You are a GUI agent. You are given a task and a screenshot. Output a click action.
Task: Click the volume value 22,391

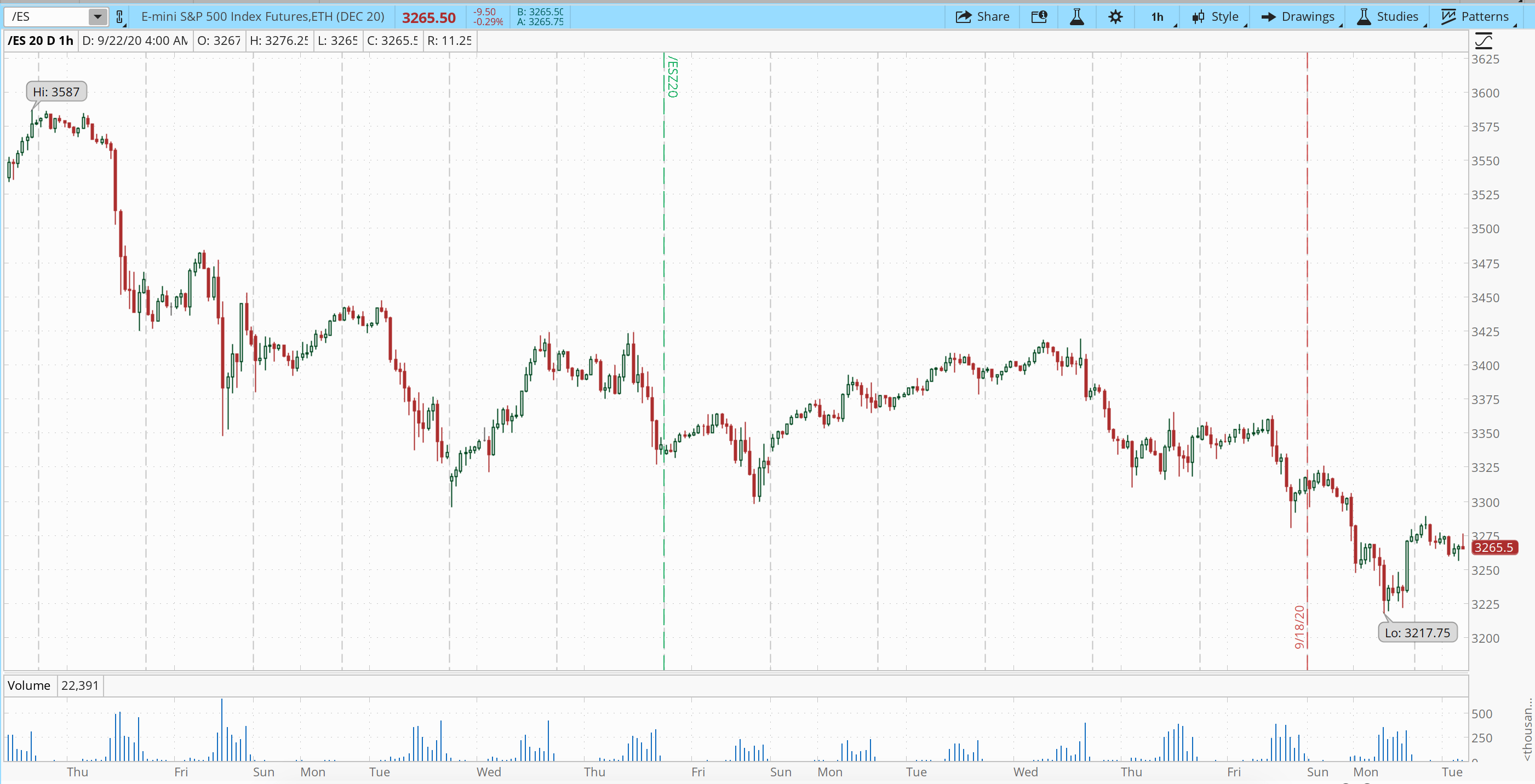click(80, 685)
